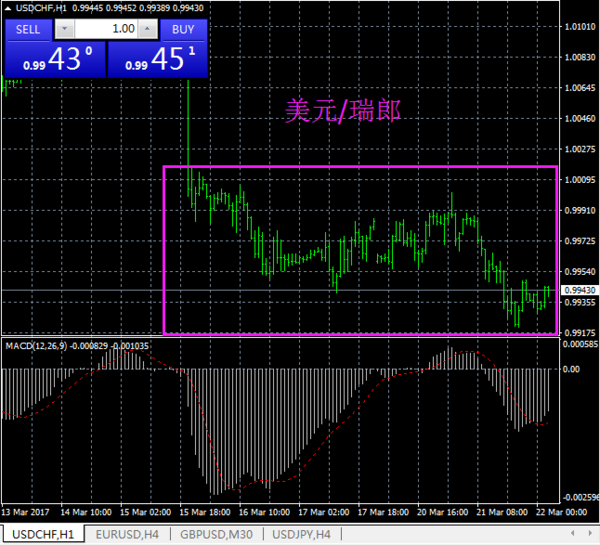This screenshot has width=600, height=545.
Task: Click the 0.99175 price axis label
Action: pos(580,333)
